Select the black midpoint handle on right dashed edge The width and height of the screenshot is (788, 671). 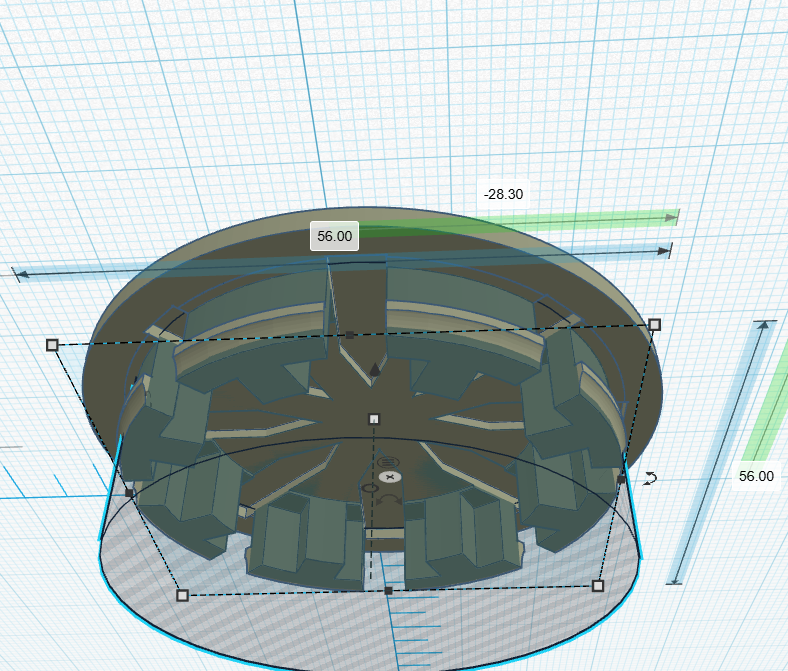tap(621, 480)
